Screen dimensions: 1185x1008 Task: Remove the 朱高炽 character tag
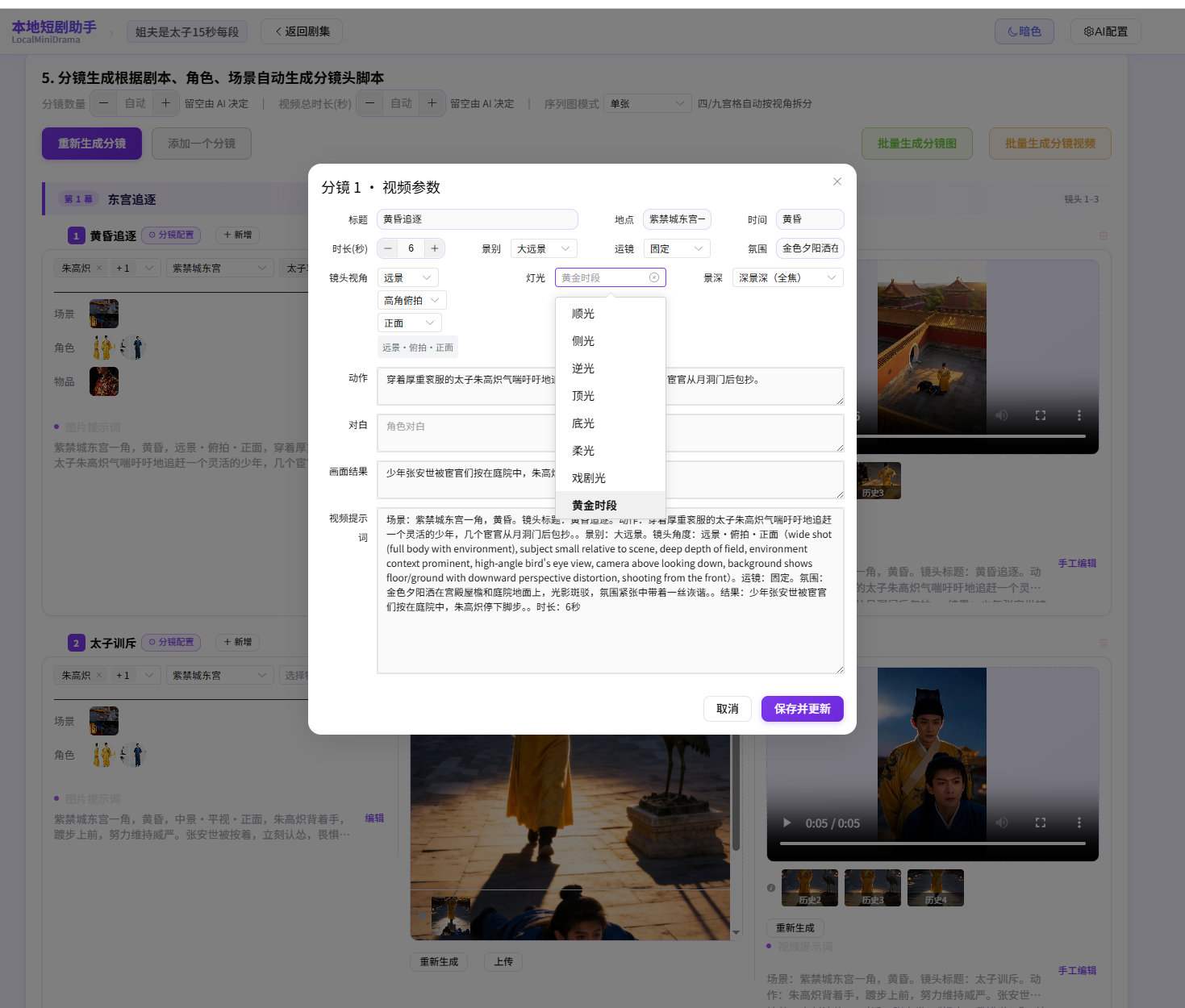click(100, 267)
